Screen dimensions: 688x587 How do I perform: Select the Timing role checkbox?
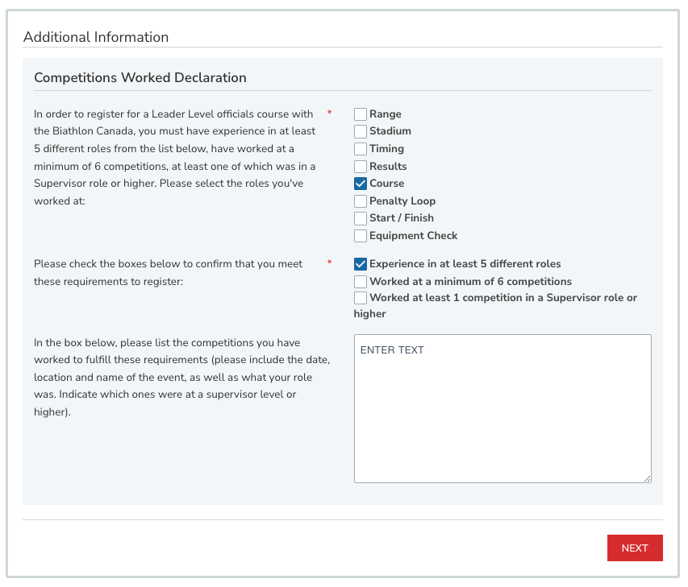coord(360,149)
